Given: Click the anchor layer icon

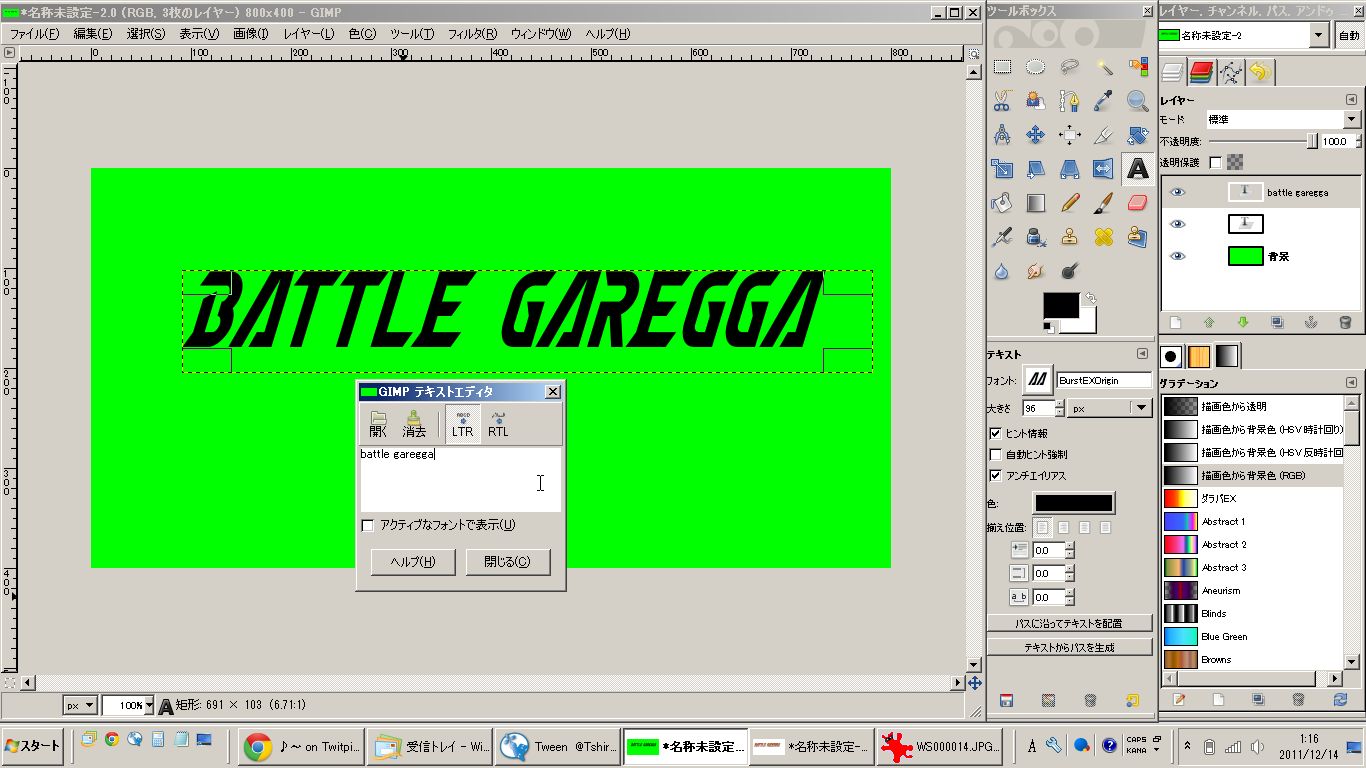Looking at the screenshot, I should click(1311, 322).
